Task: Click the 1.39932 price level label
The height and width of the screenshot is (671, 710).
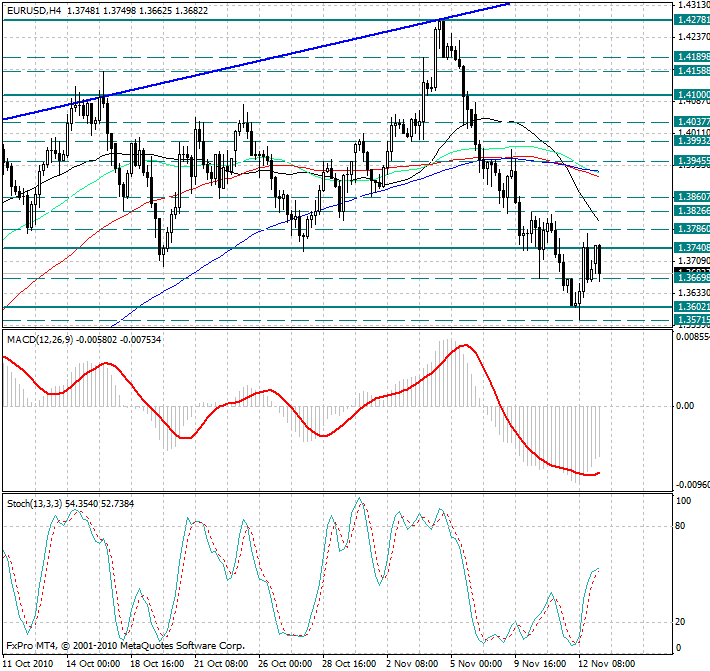Action: (x=692, y=141)
